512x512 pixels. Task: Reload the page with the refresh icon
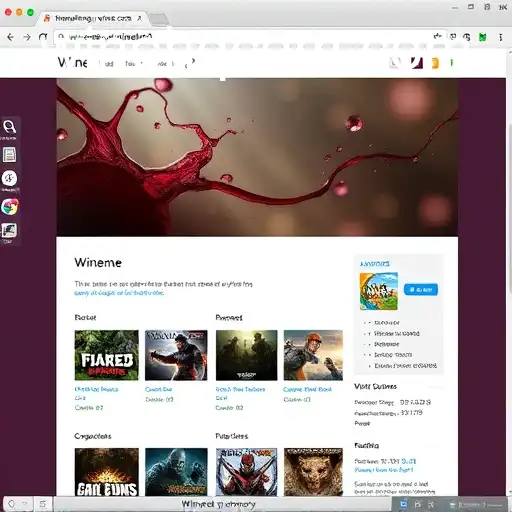coord(43,37)
